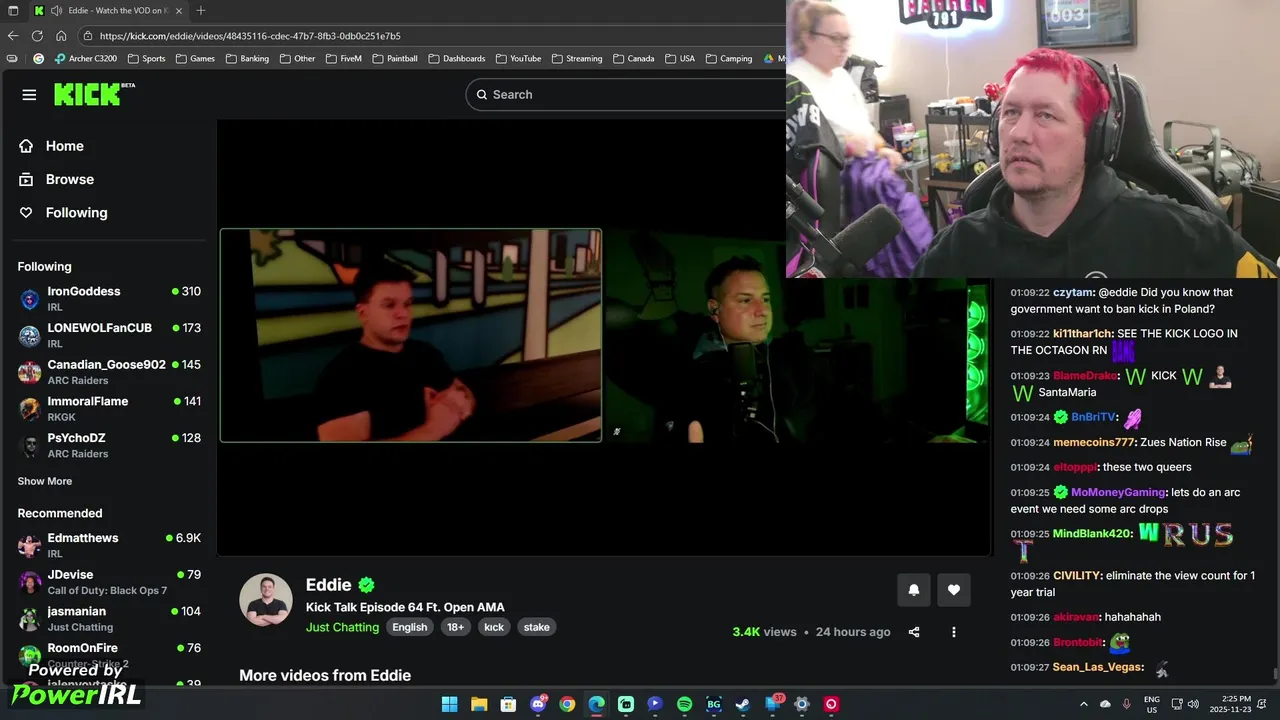Click browser home icon
Viewport: 1280px width, 720px height.
tap(61, 36)
